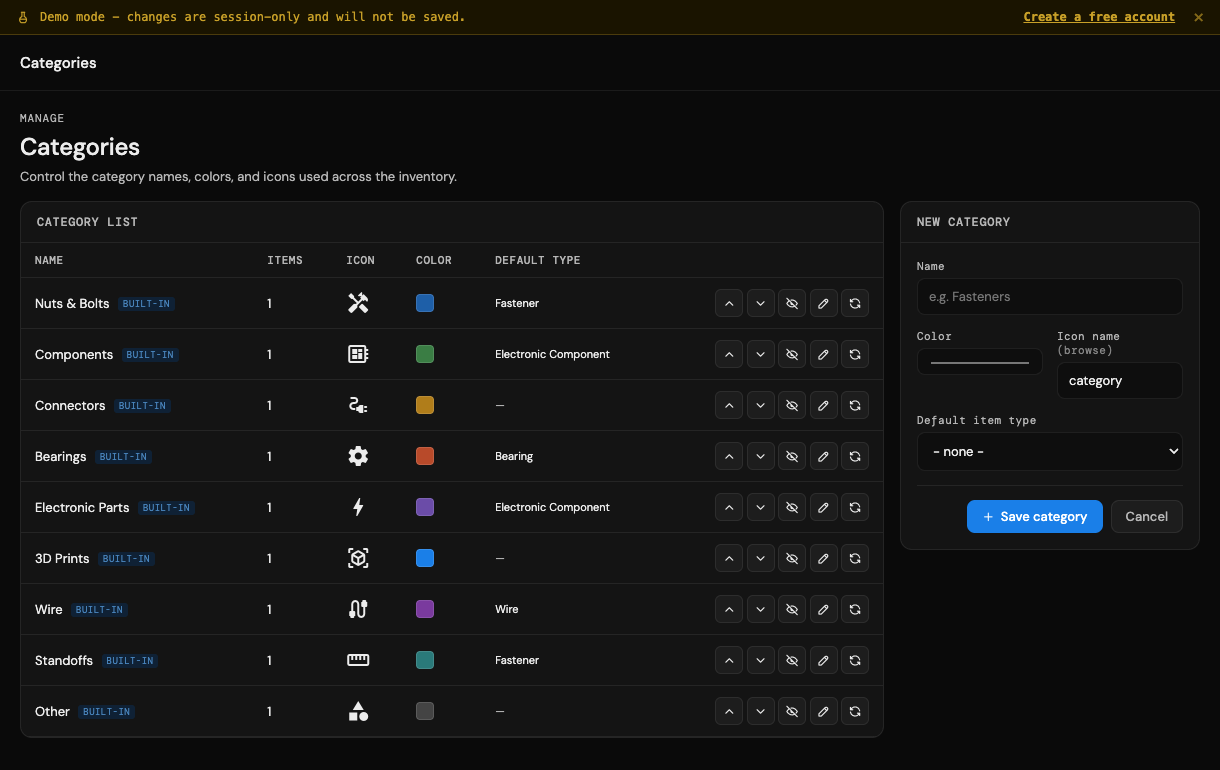Viewport: 1220px width, 770px height.
Task: Move Standoffs category up
Action: click(729, 660)
